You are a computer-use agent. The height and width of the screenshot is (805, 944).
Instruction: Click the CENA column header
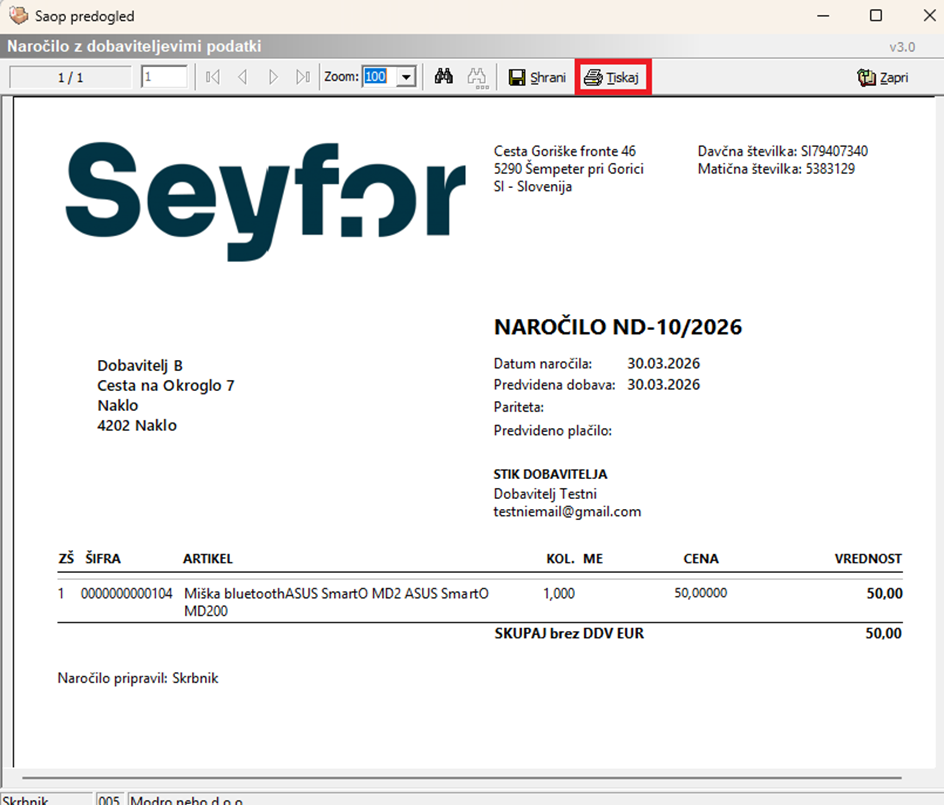coord(701,559)
